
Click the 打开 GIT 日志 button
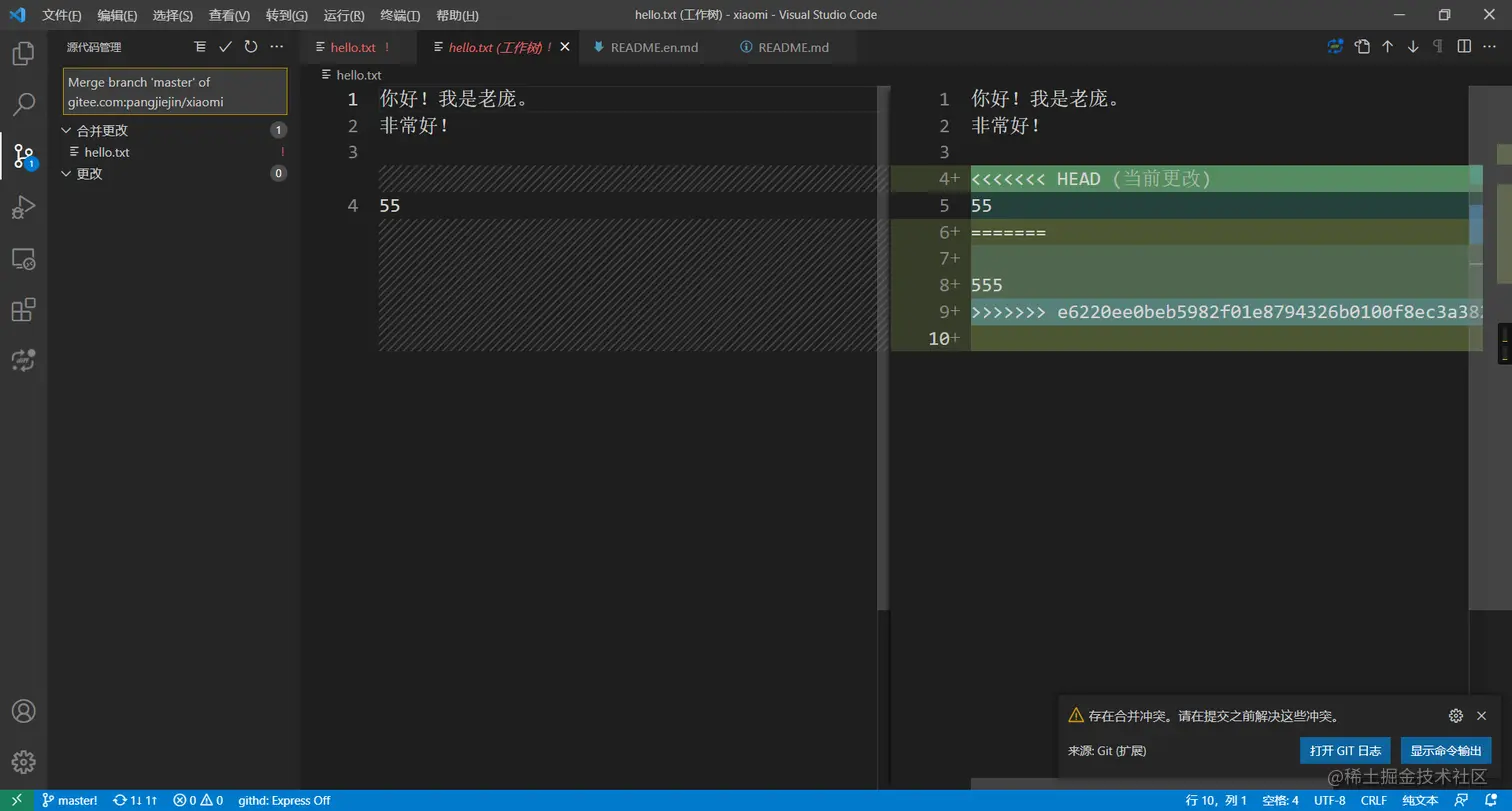pos(1345,750)
